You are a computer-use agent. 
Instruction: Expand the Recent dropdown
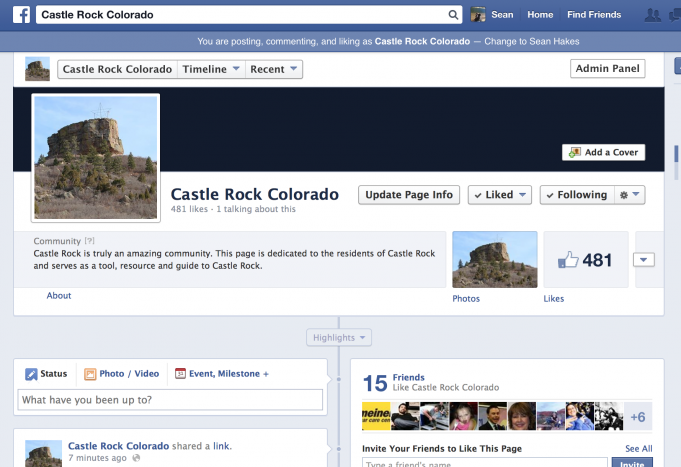(274, 69)
